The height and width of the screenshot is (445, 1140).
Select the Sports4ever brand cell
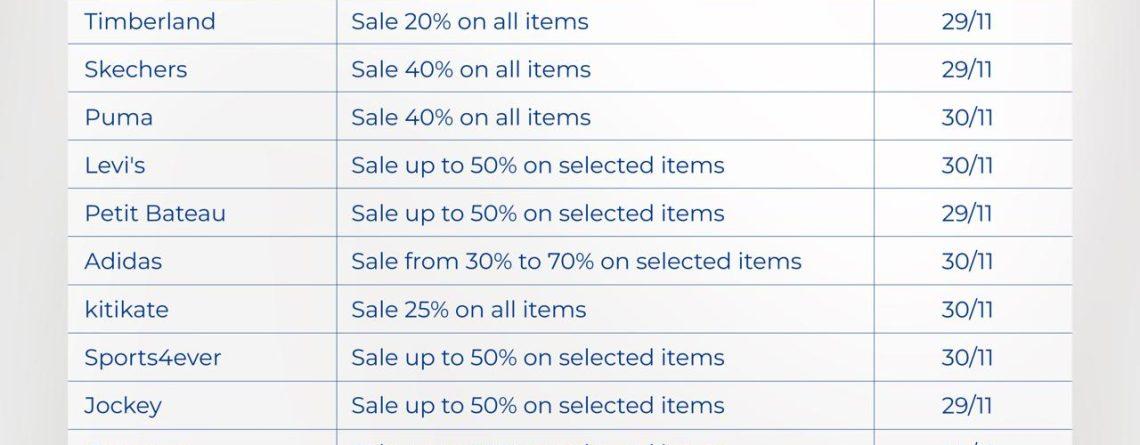coord(152,357)
